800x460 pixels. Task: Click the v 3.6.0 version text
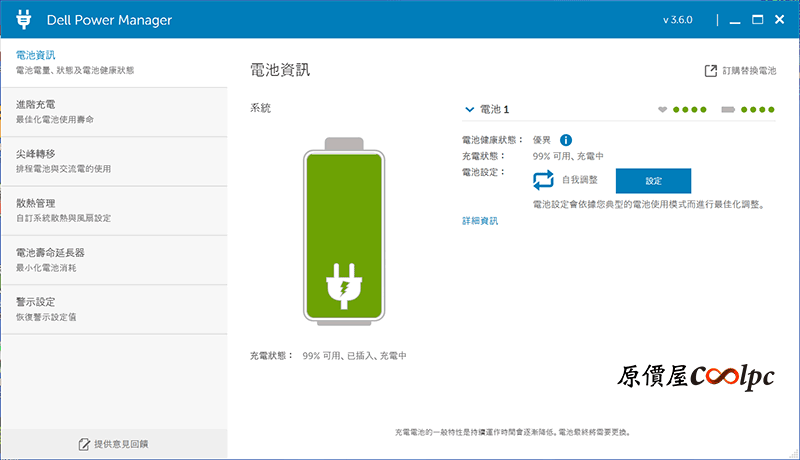point(678,20)
